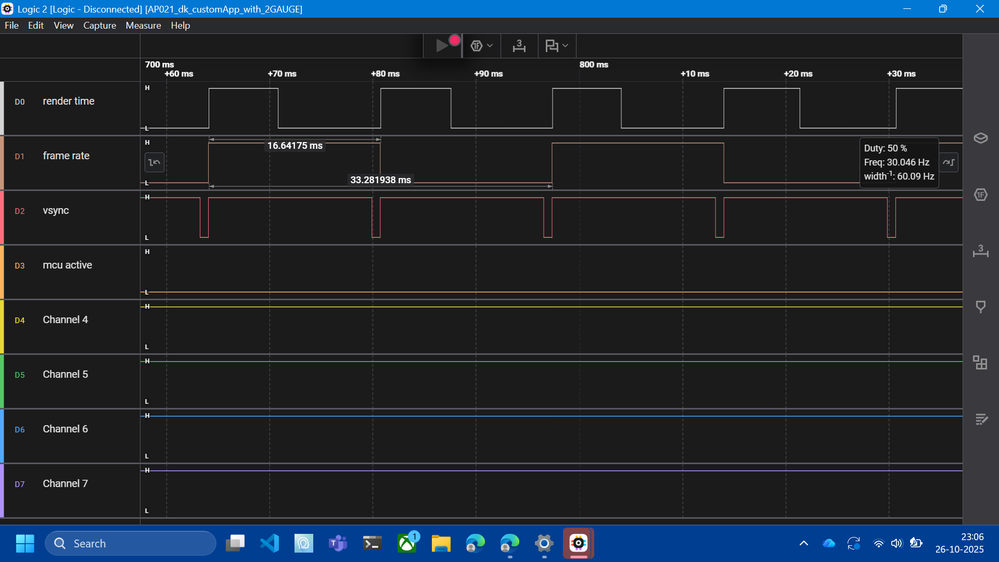Click the Duty: 50 % readout
Screen dimensions: 999x562
pos(885,148)
